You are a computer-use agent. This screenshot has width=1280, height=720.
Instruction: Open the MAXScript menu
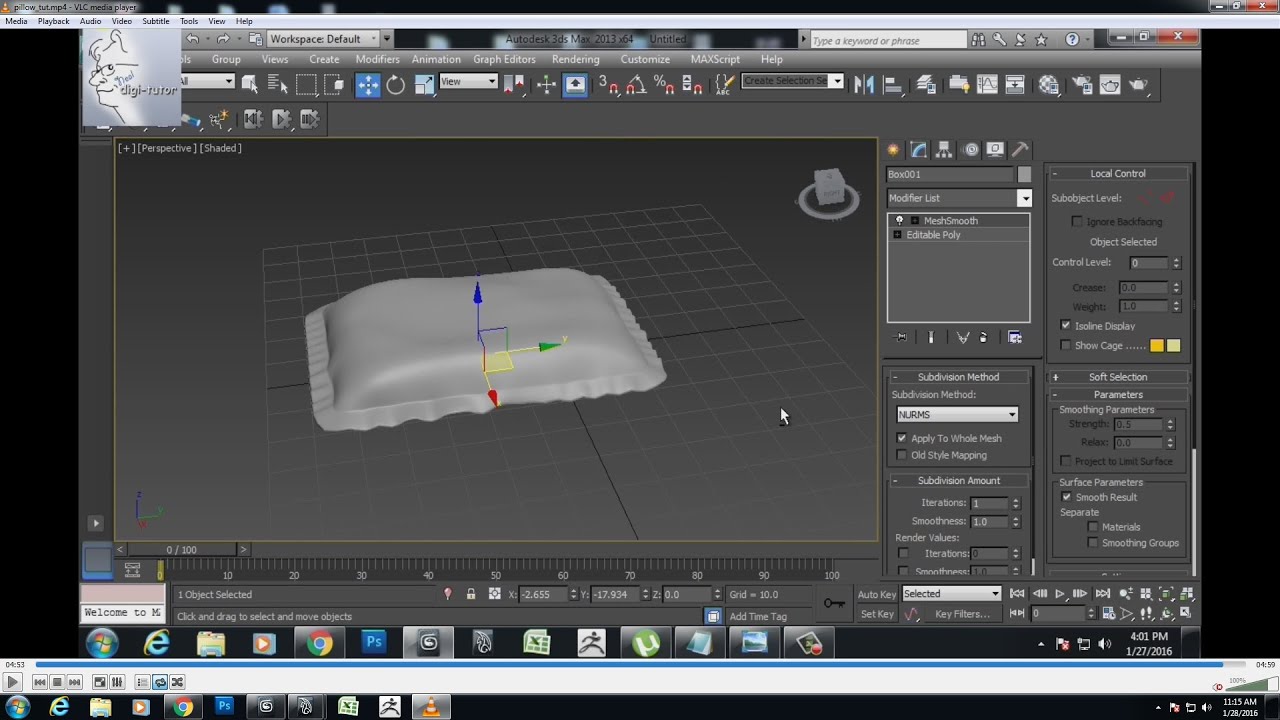pos(715,59)
